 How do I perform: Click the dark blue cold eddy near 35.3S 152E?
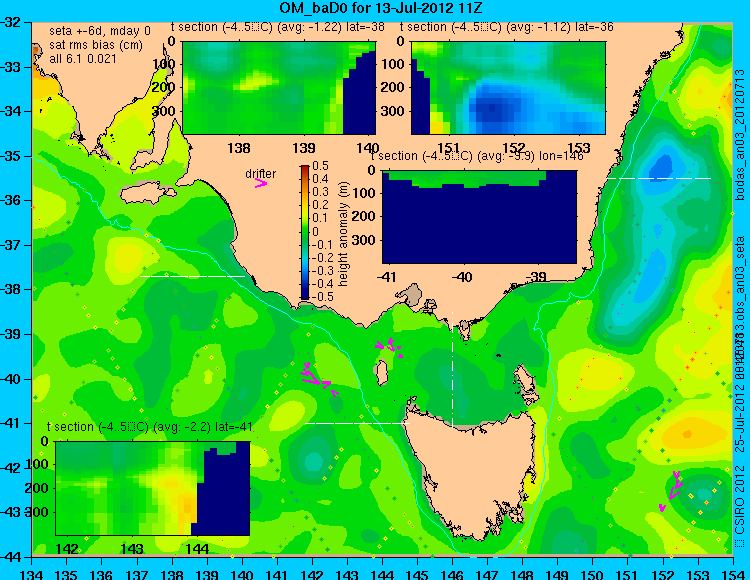(x=661, y=168)
